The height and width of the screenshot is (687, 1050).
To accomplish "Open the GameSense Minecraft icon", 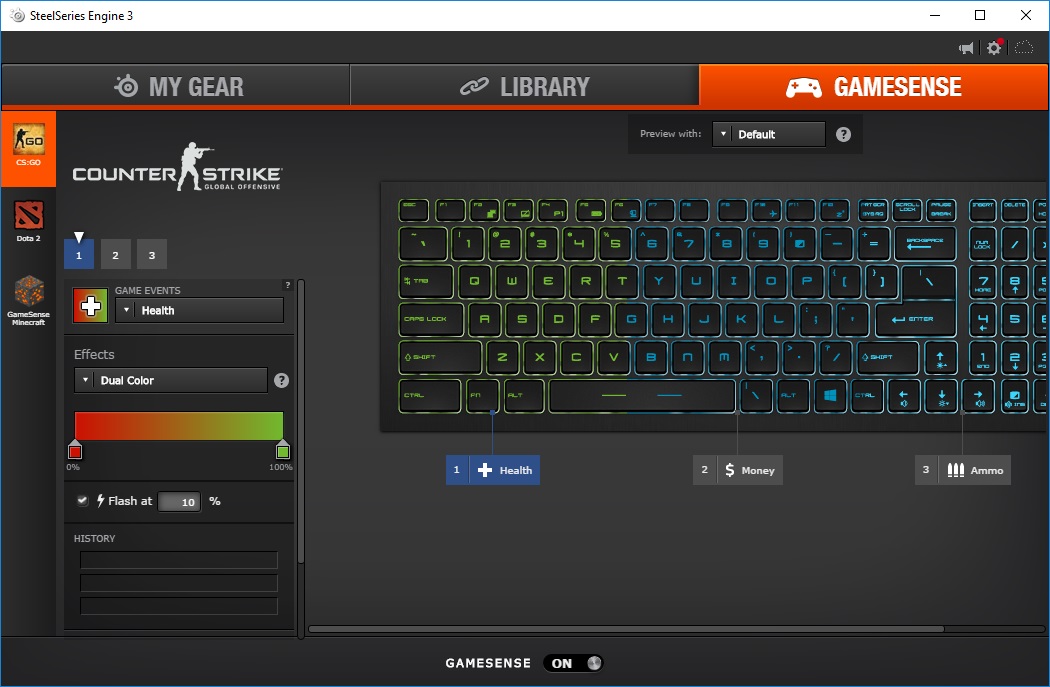I will 29,300.
